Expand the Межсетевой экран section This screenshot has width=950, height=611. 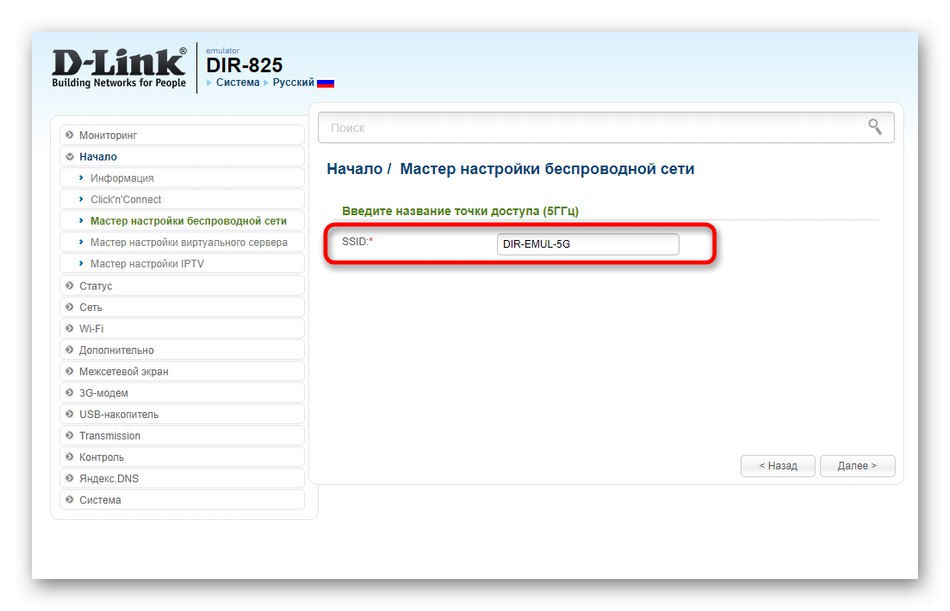click(x=182, y=372)
